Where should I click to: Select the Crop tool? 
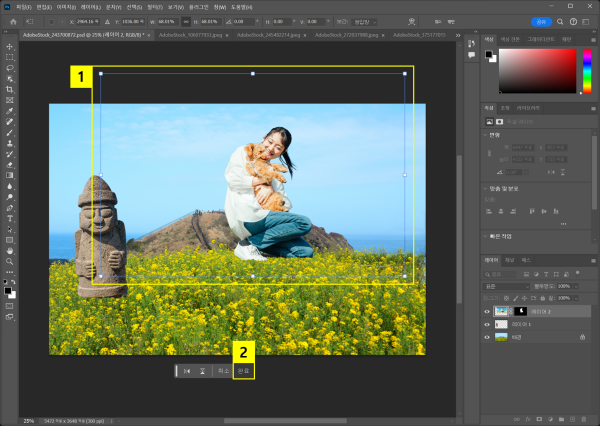pos(9,90)
